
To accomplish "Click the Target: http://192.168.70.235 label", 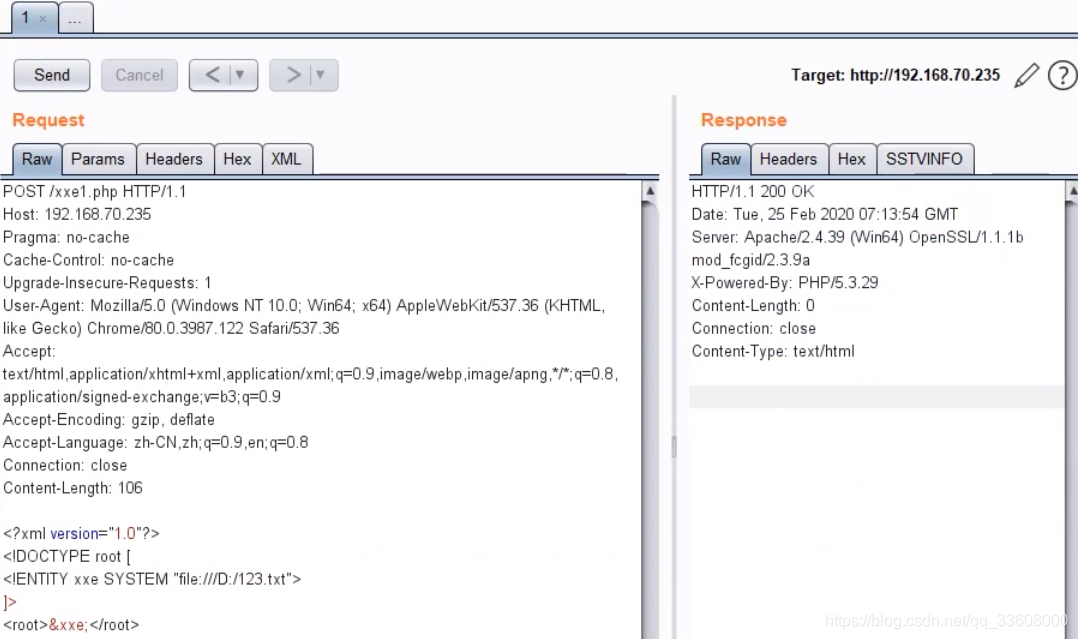I will [895, 75].
